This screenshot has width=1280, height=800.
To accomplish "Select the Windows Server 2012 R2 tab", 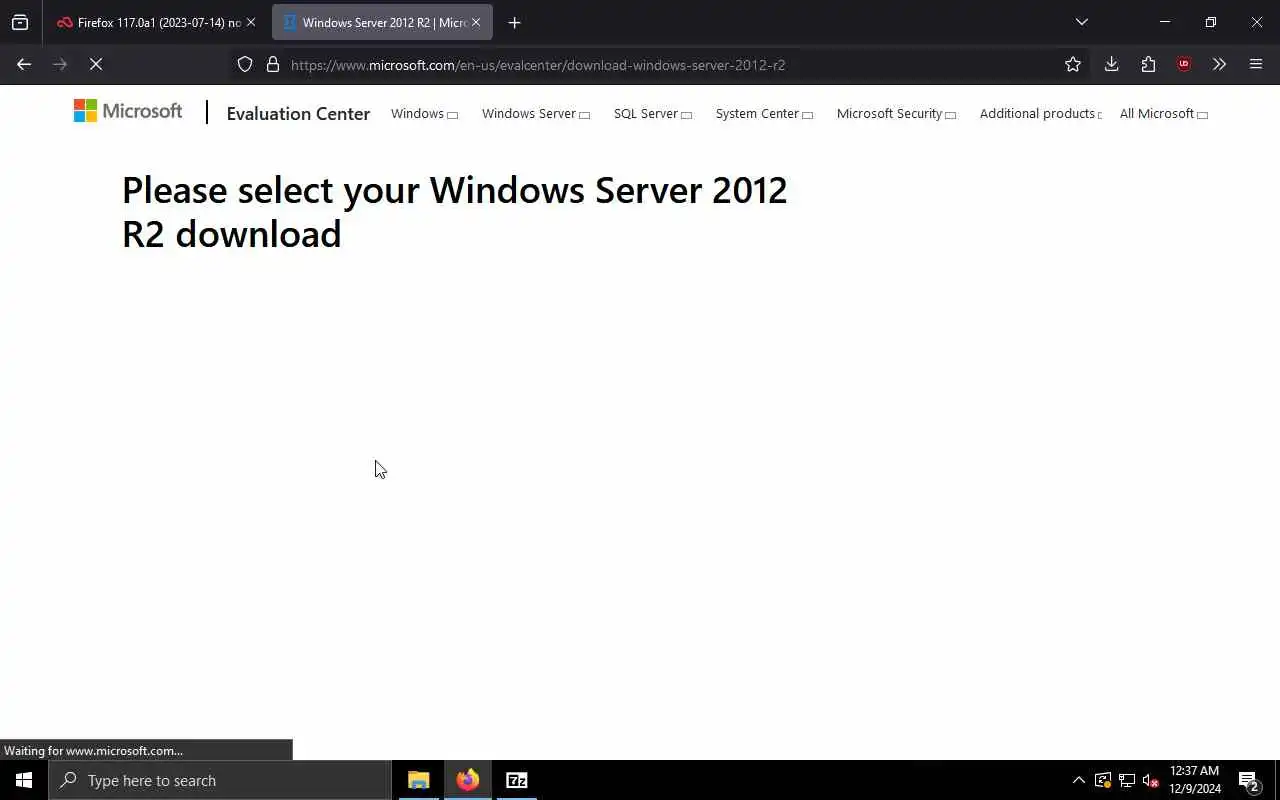I will 382,22.
